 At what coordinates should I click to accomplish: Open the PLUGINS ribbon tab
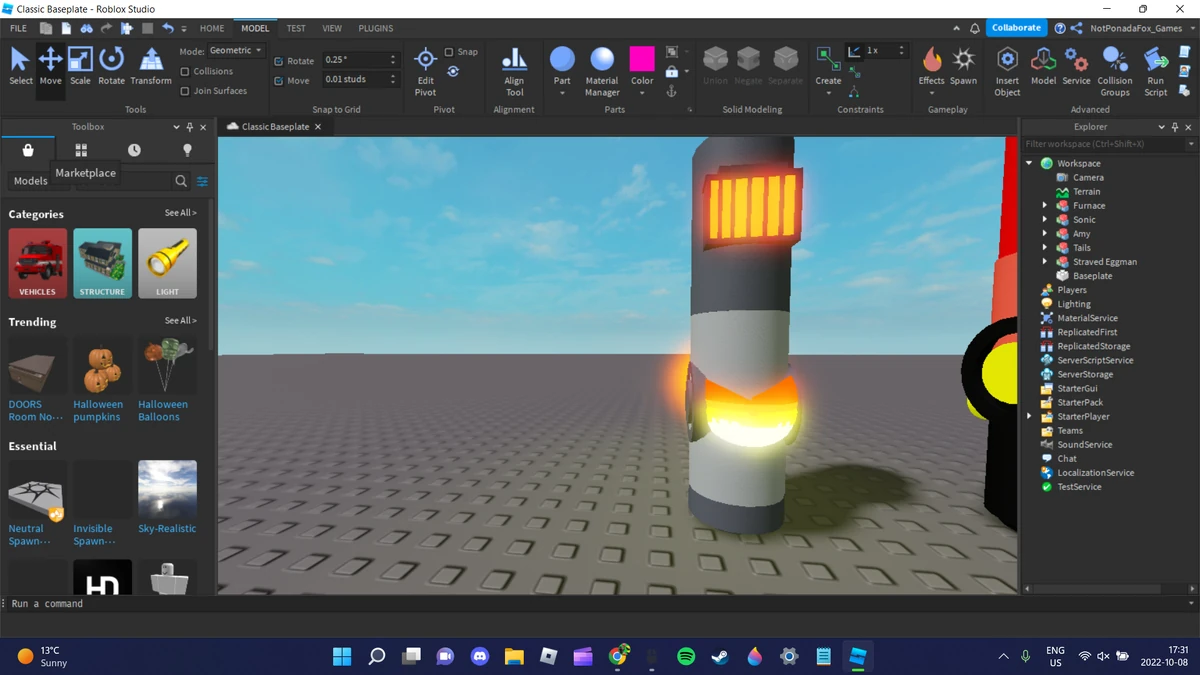pyautogui.click(x=375, y=28)
